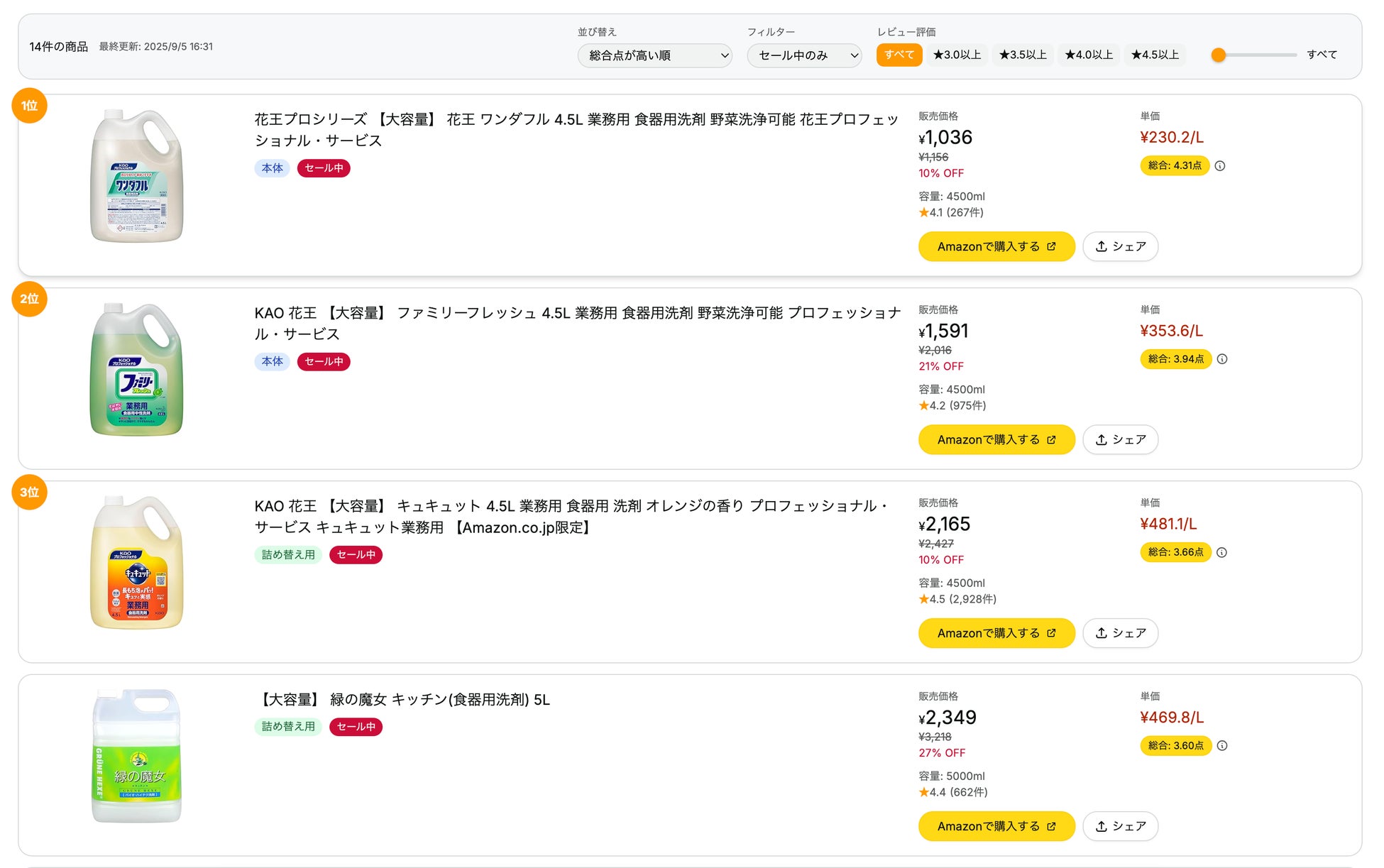Click セール中 tag on キュキュット product
This screenshot has height=868, width=1384.
point(356,555)
